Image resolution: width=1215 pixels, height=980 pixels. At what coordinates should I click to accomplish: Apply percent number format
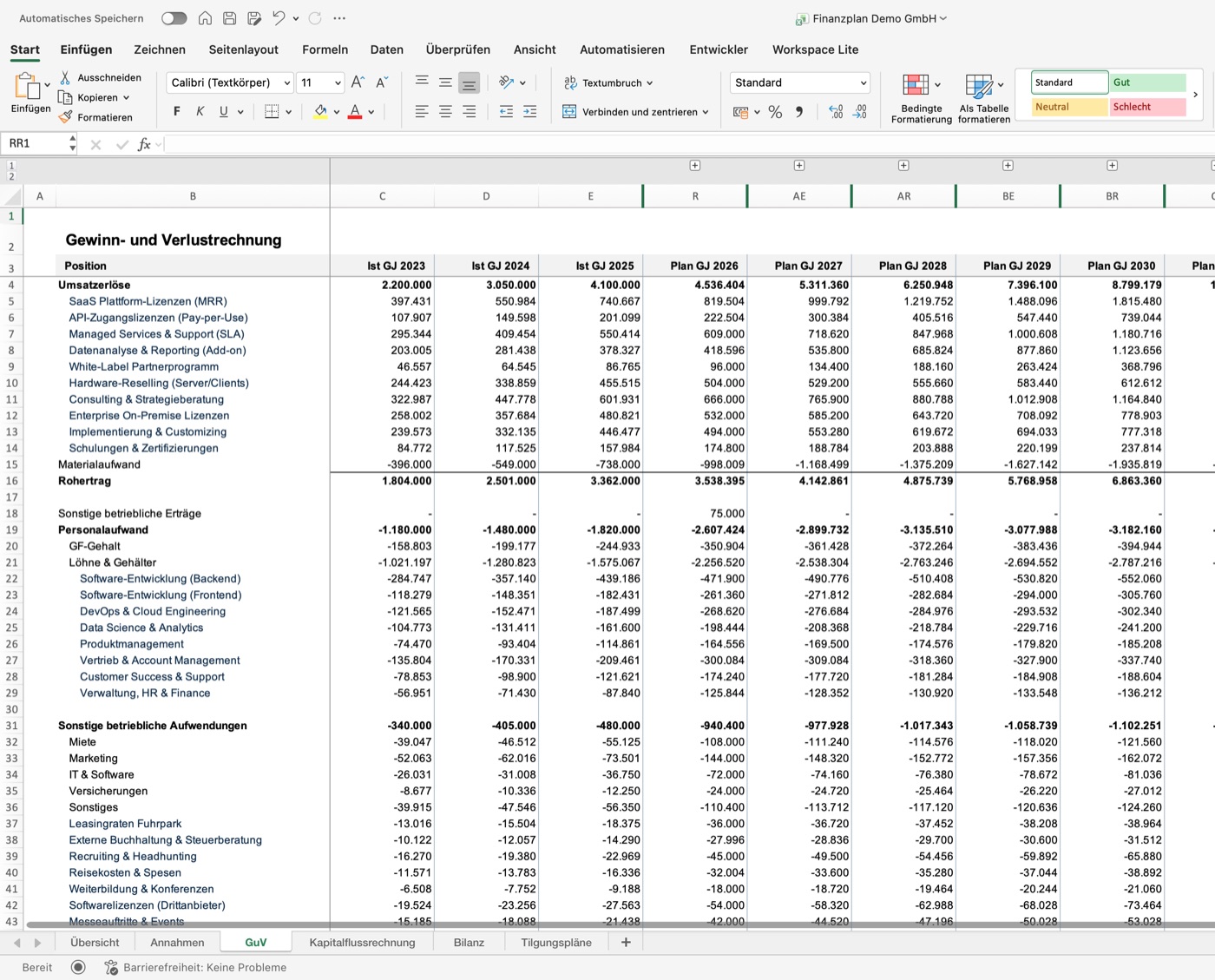775,112
